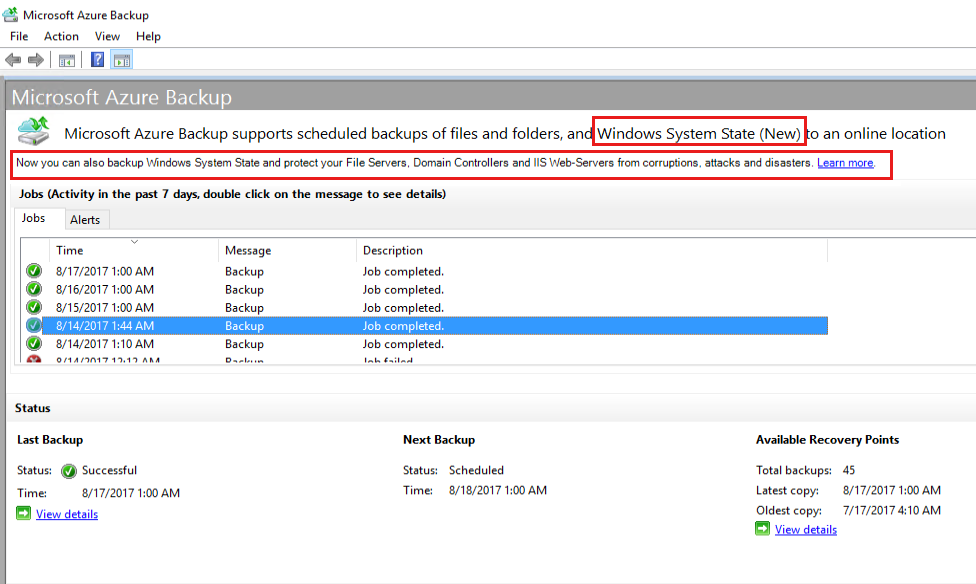Select the 8/16/2017 1:00 AM job row
Image resolution: width=976 pixels, height=584 pixels.
point(426,289)
